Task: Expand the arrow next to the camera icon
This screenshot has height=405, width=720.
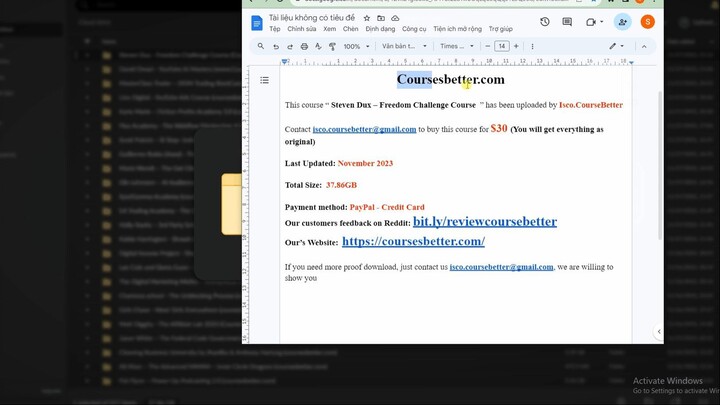Action: point(602,22)
